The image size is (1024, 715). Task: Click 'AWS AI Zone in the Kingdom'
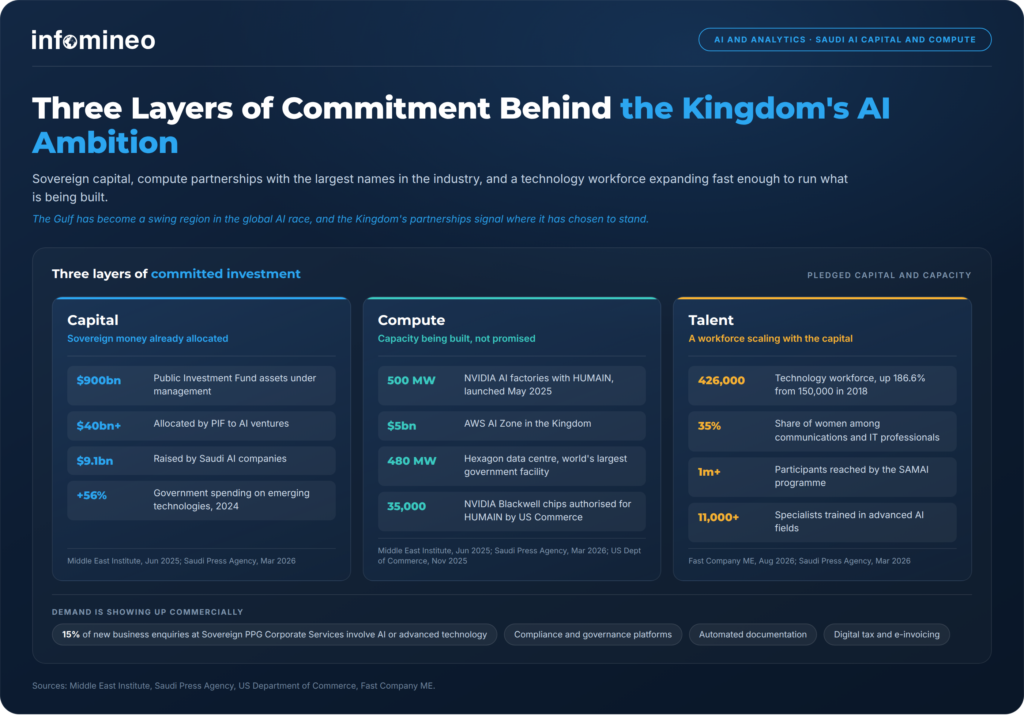(527, 423)
